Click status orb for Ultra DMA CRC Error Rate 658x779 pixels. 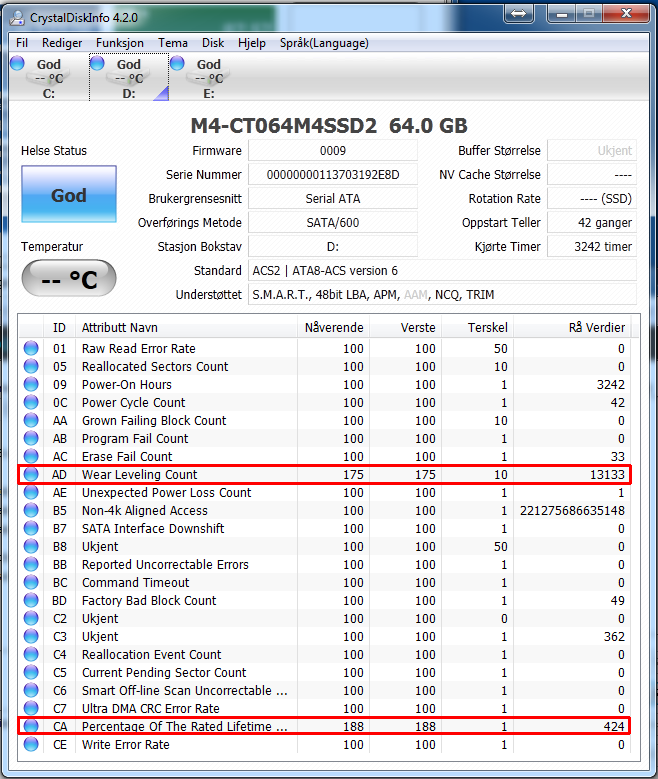pos(31,708)
